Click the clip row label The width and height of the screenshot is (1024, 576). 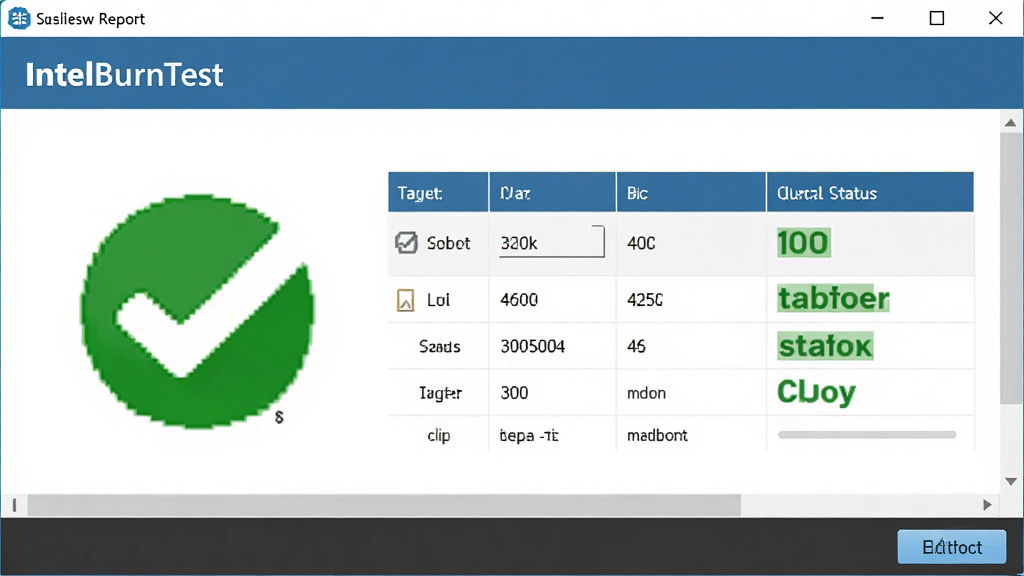[439, 436]
